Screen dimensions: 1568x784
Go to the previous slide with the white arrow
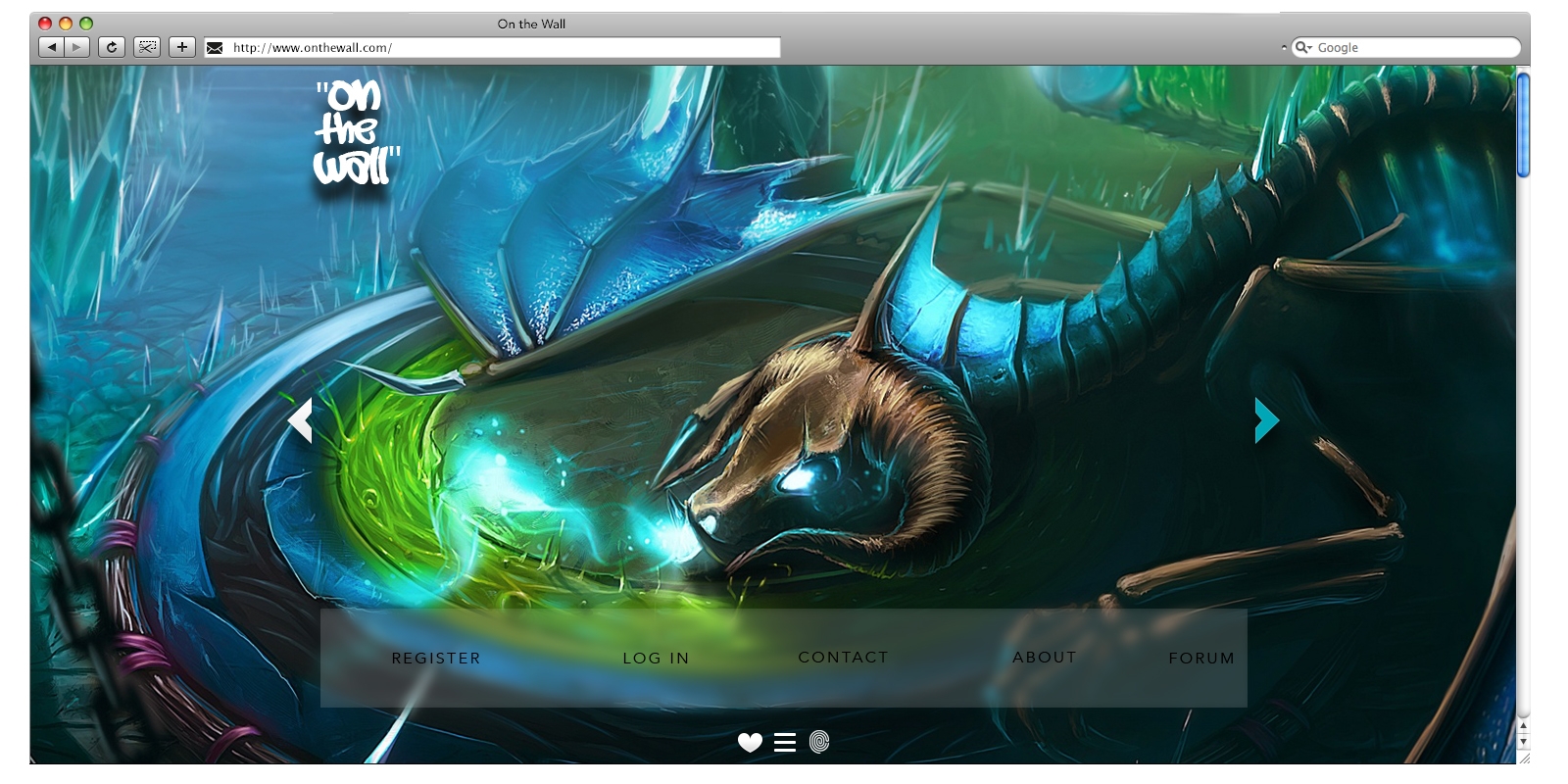coord(300,420)
